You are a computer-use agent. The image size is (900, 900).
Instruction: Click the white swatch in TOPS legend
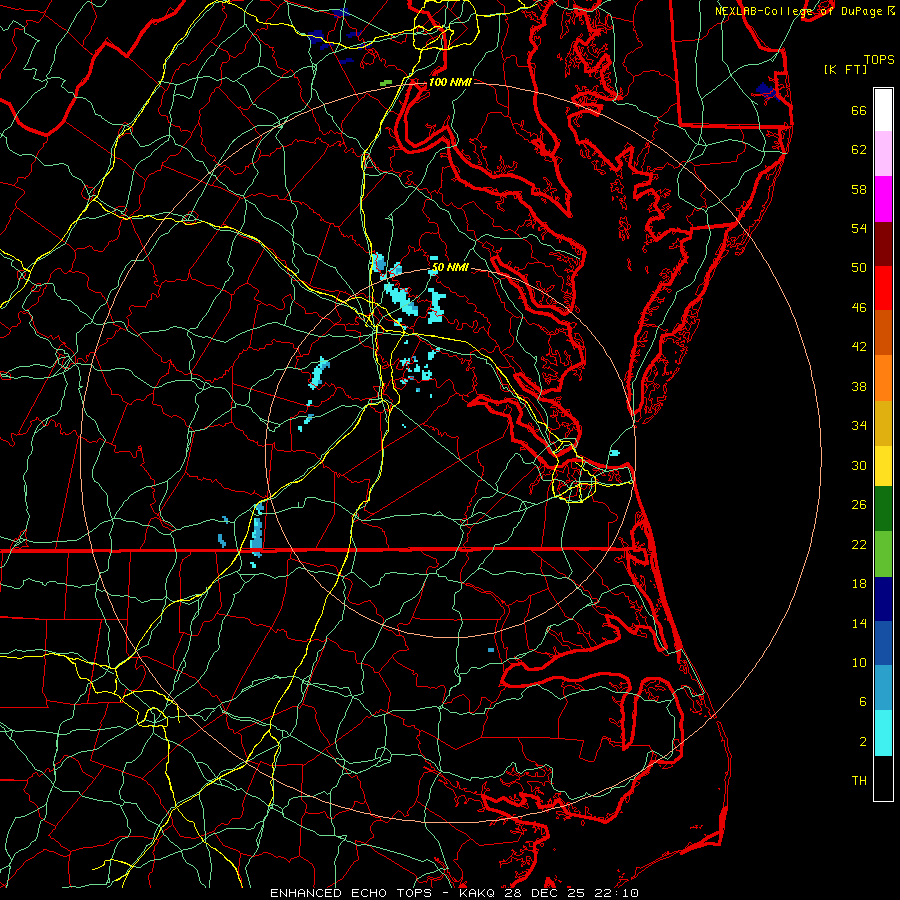coord(883,110)
